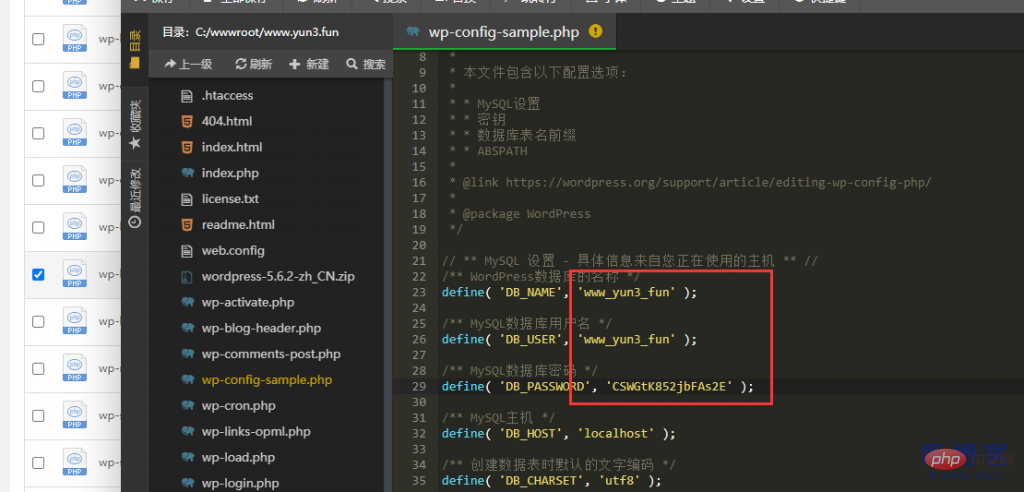Click the PHP elephant icon beside index.php

188,173
